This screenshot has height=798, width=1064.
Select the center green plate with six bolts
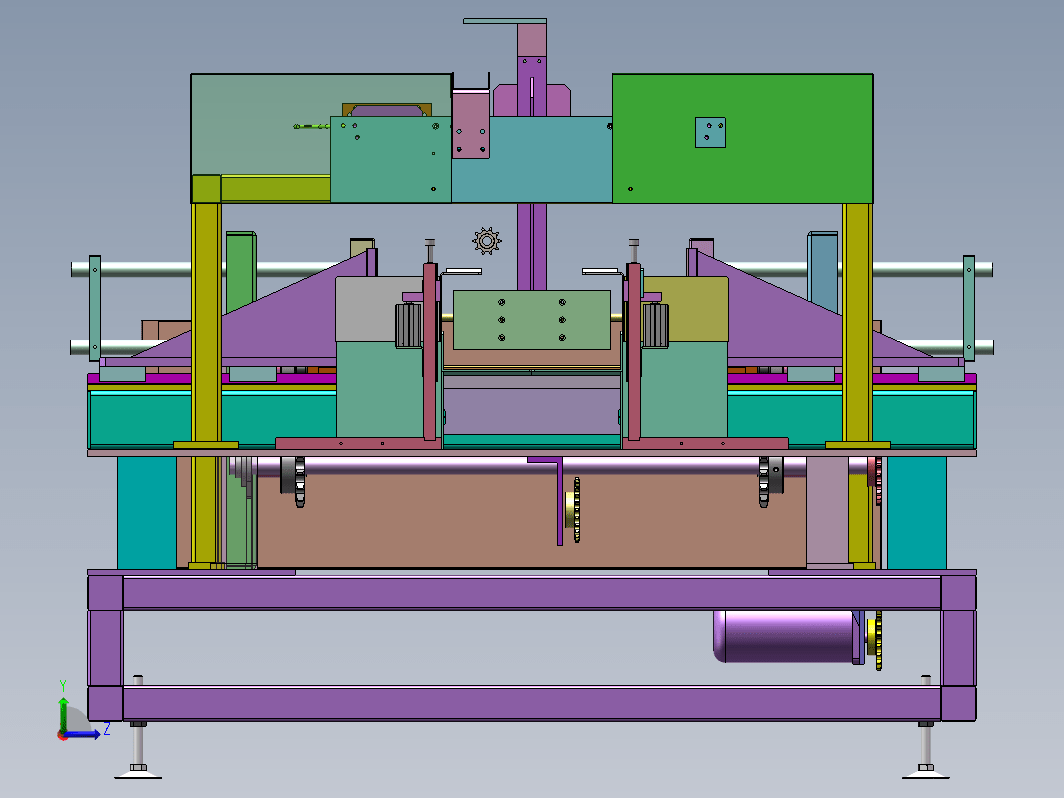pyautogui.click(x=532, y=320)
